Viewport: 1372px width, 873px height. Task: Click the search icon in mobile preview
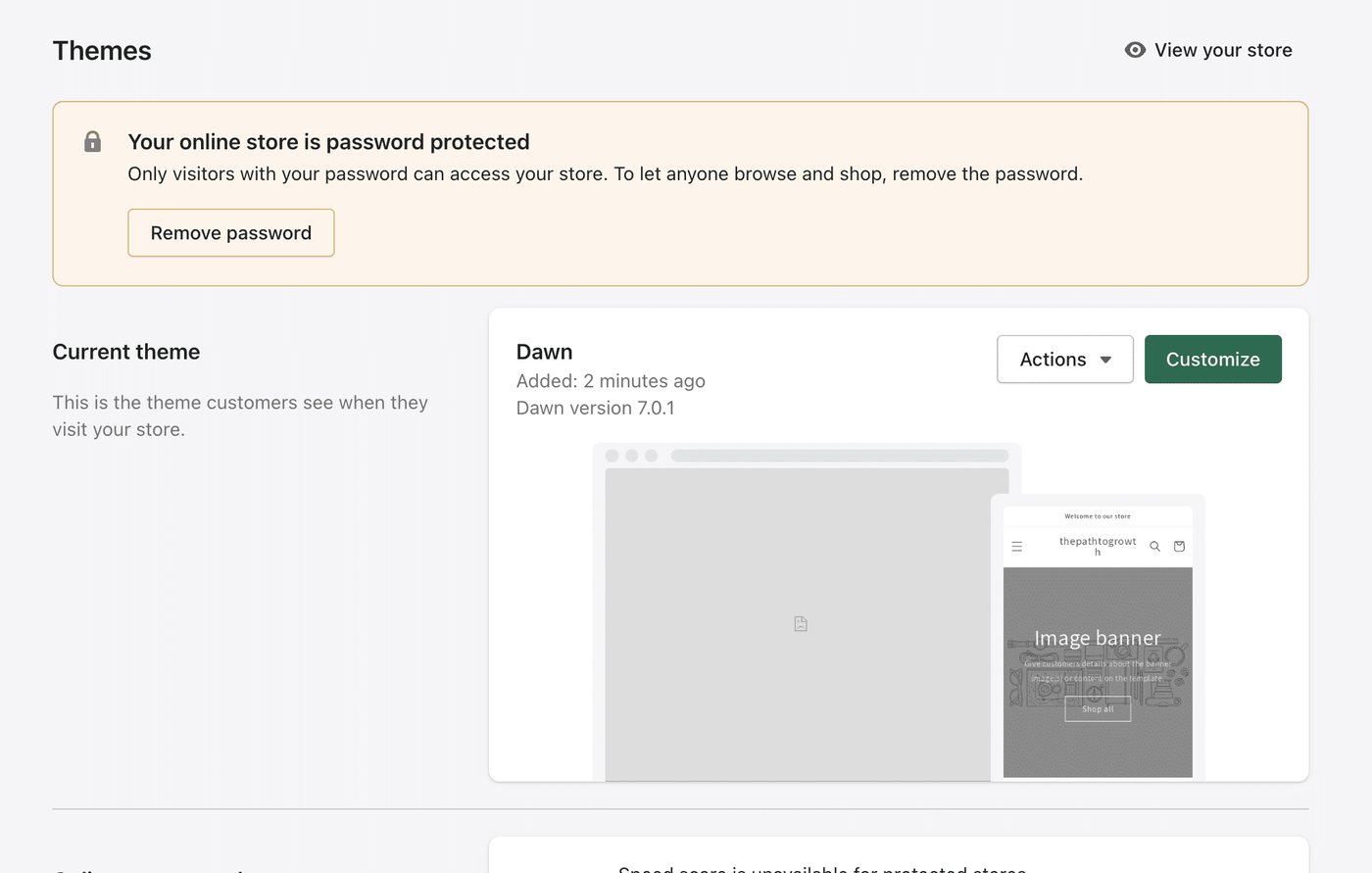tap(1155, 547)
